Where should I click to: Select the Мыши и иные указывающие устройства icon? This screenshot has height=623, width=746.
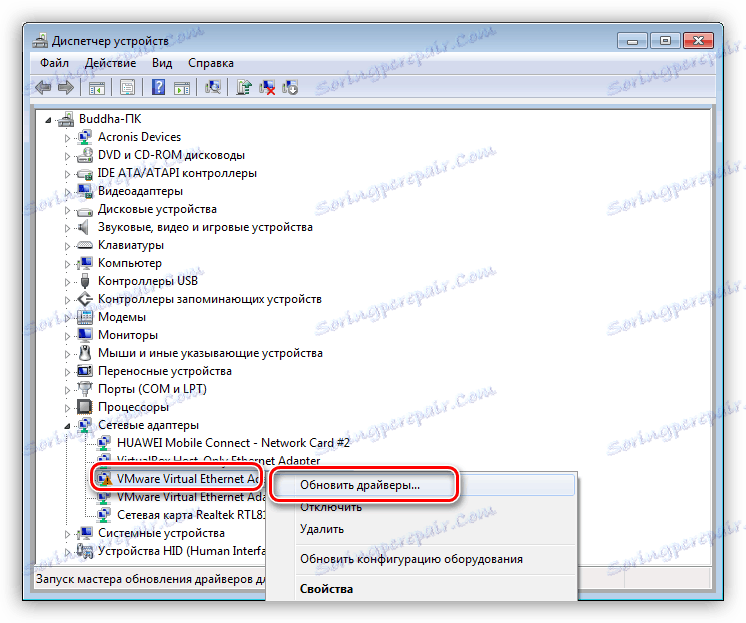[x=85, y=353]
